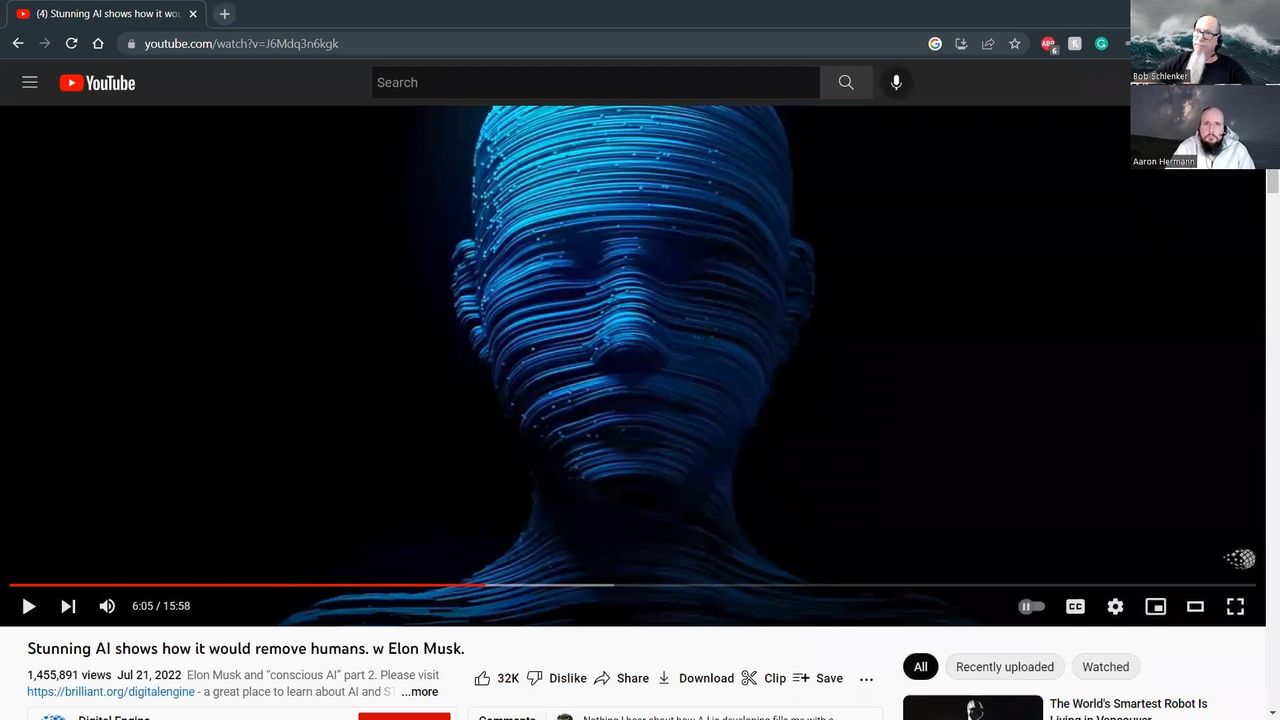Screen dimensions: 1280x720
Task: Toggle the autoplay switch
Action: coord(1031,606)
